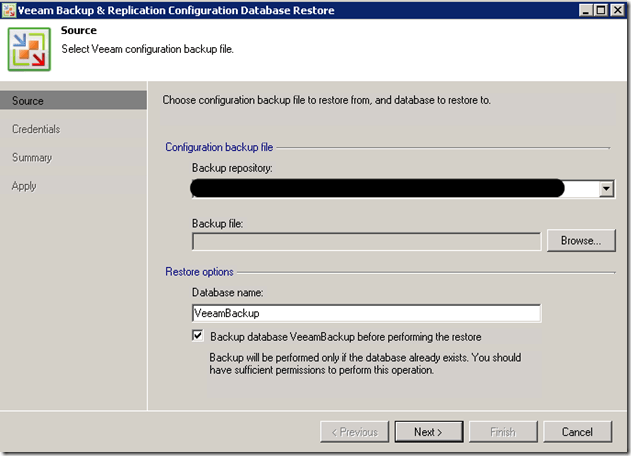The image size is (631, 456).
Task: Maximize the Configuration Database Restore window
Action: point(601,10)
